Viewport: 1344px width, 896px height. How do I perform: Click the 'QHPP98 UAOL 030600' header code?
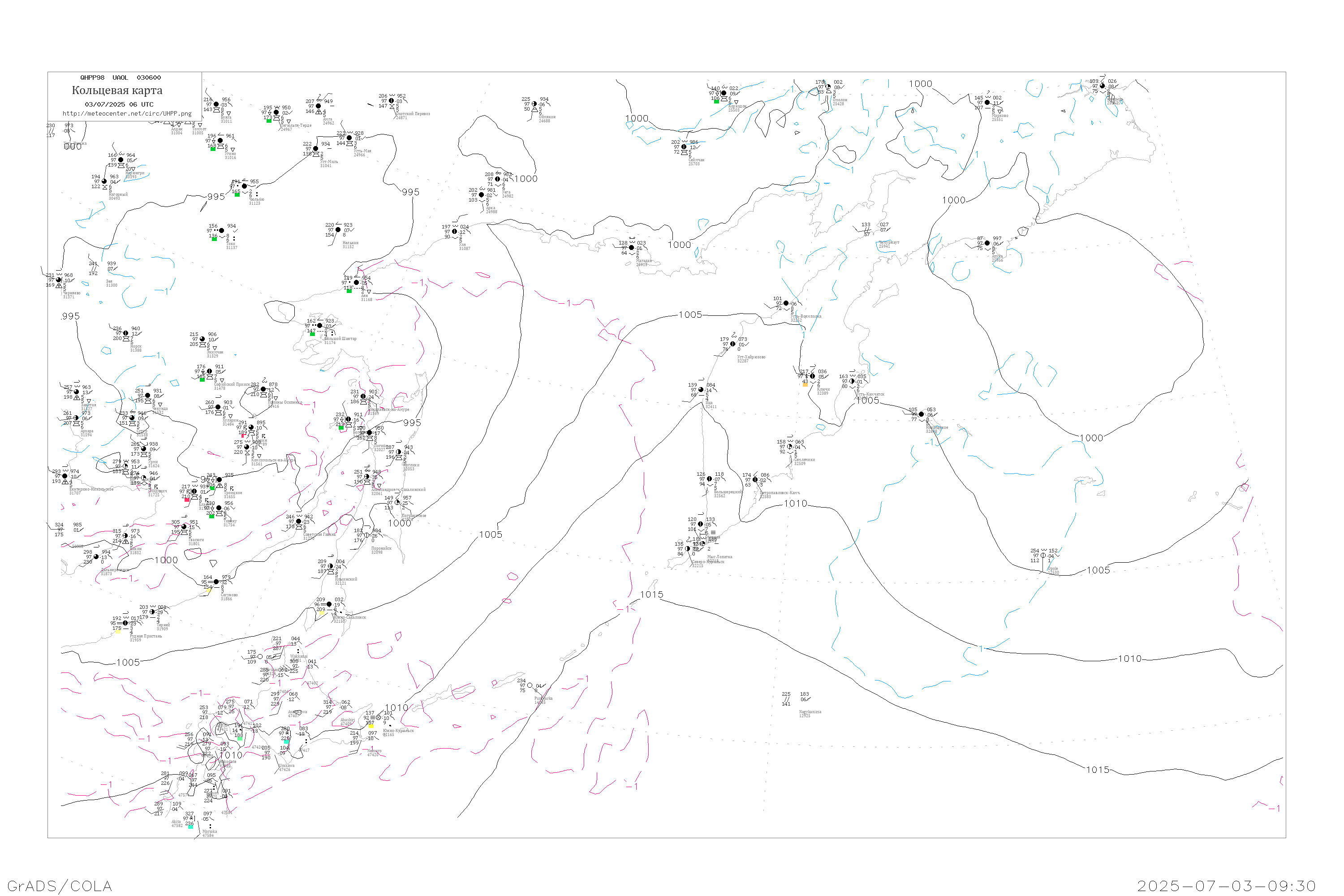point(121,78)
